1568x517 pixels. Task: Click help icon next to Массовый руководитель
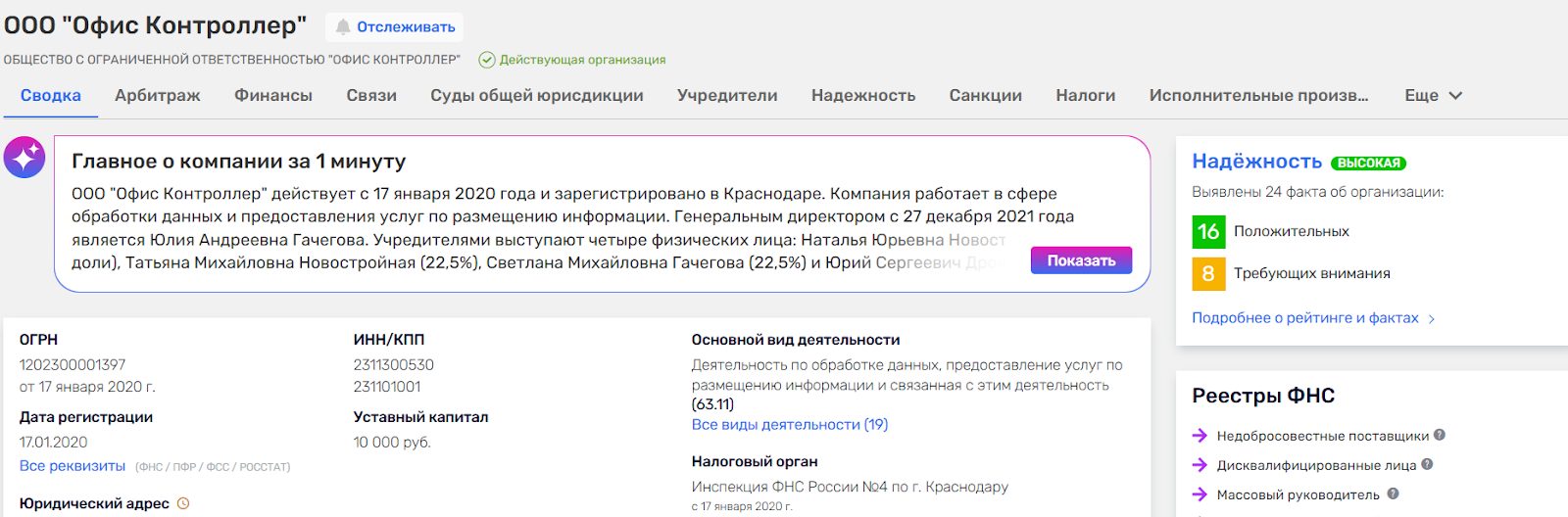click(x=1393, y=493)
